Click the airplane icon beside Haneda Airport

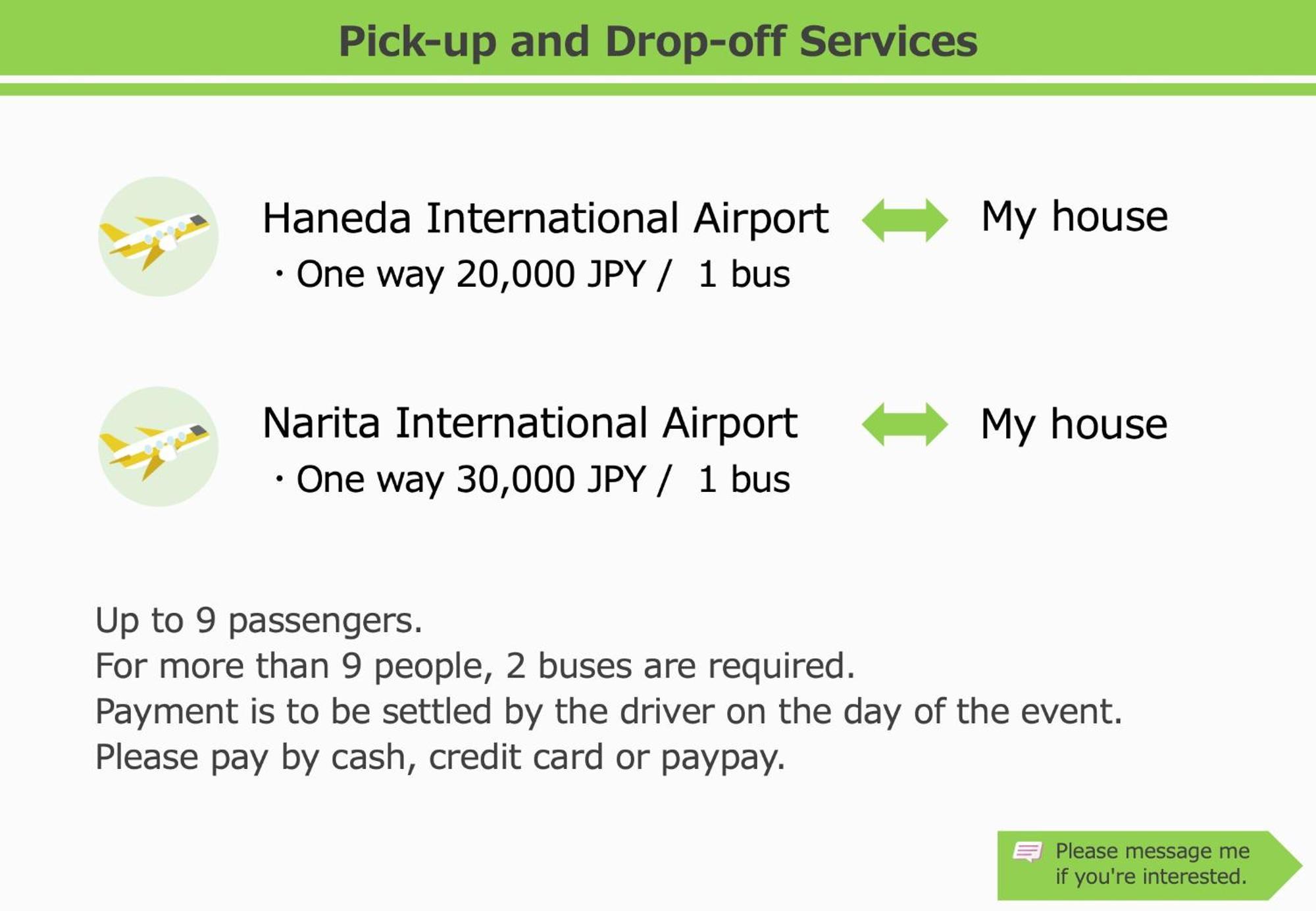click(158, 236)
